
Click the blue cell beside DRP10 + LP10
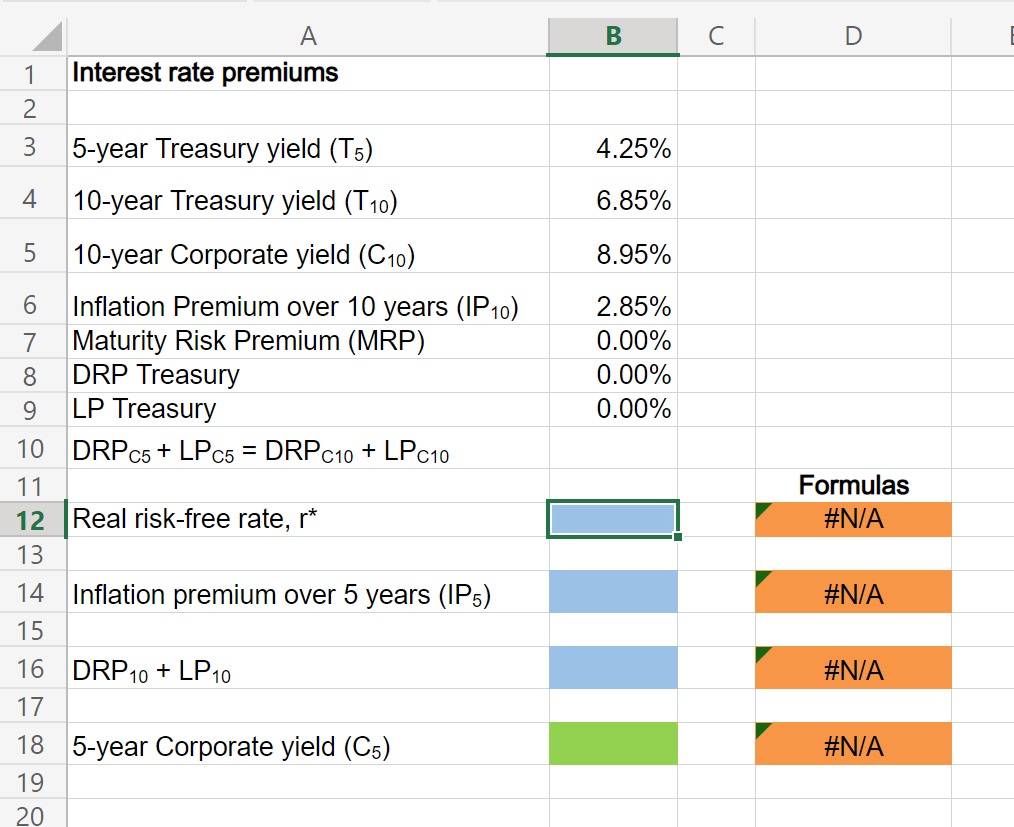pos(612,667)
